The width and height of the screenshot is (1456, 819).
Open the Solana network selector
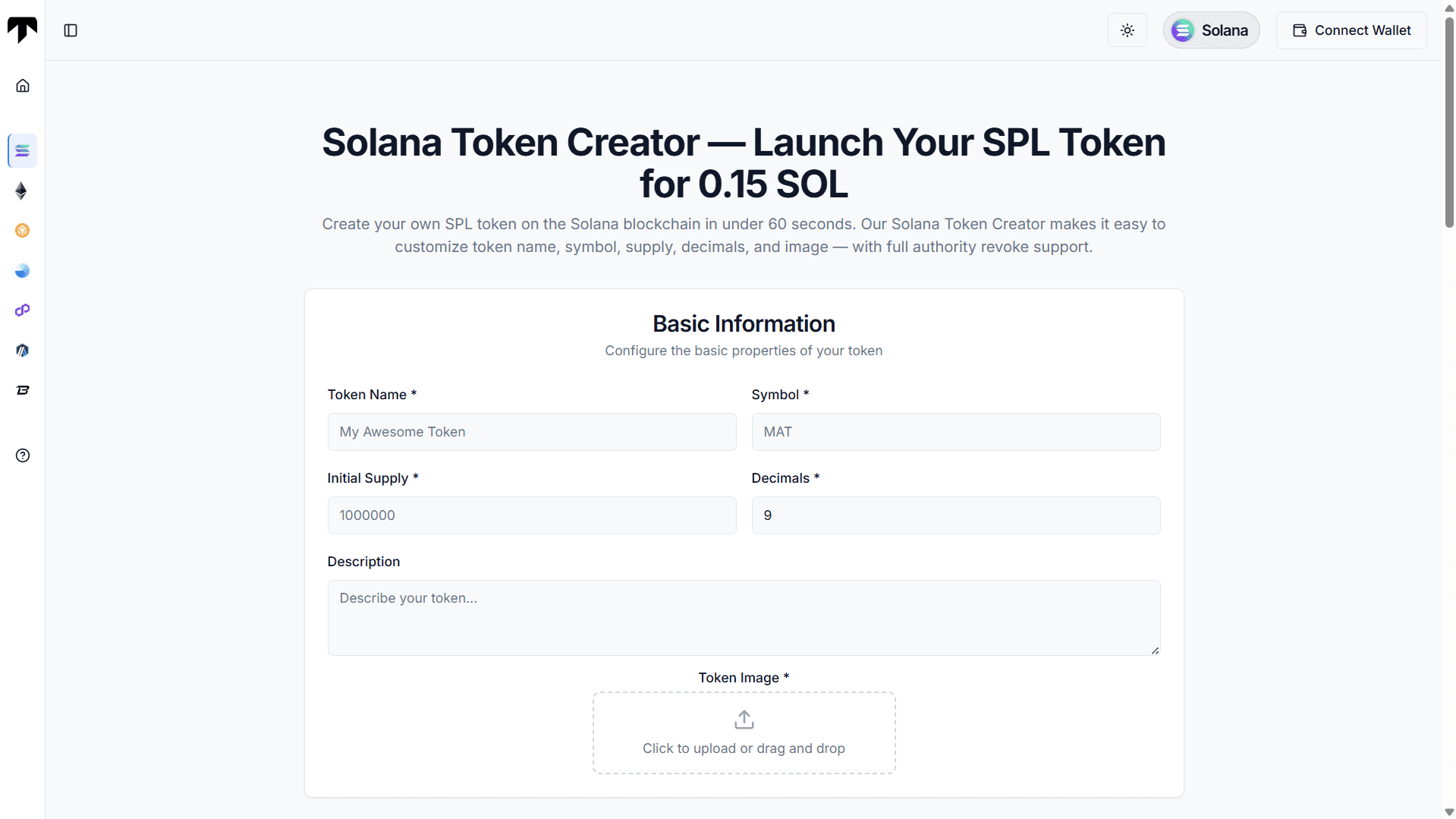(x=1211, y=30)
